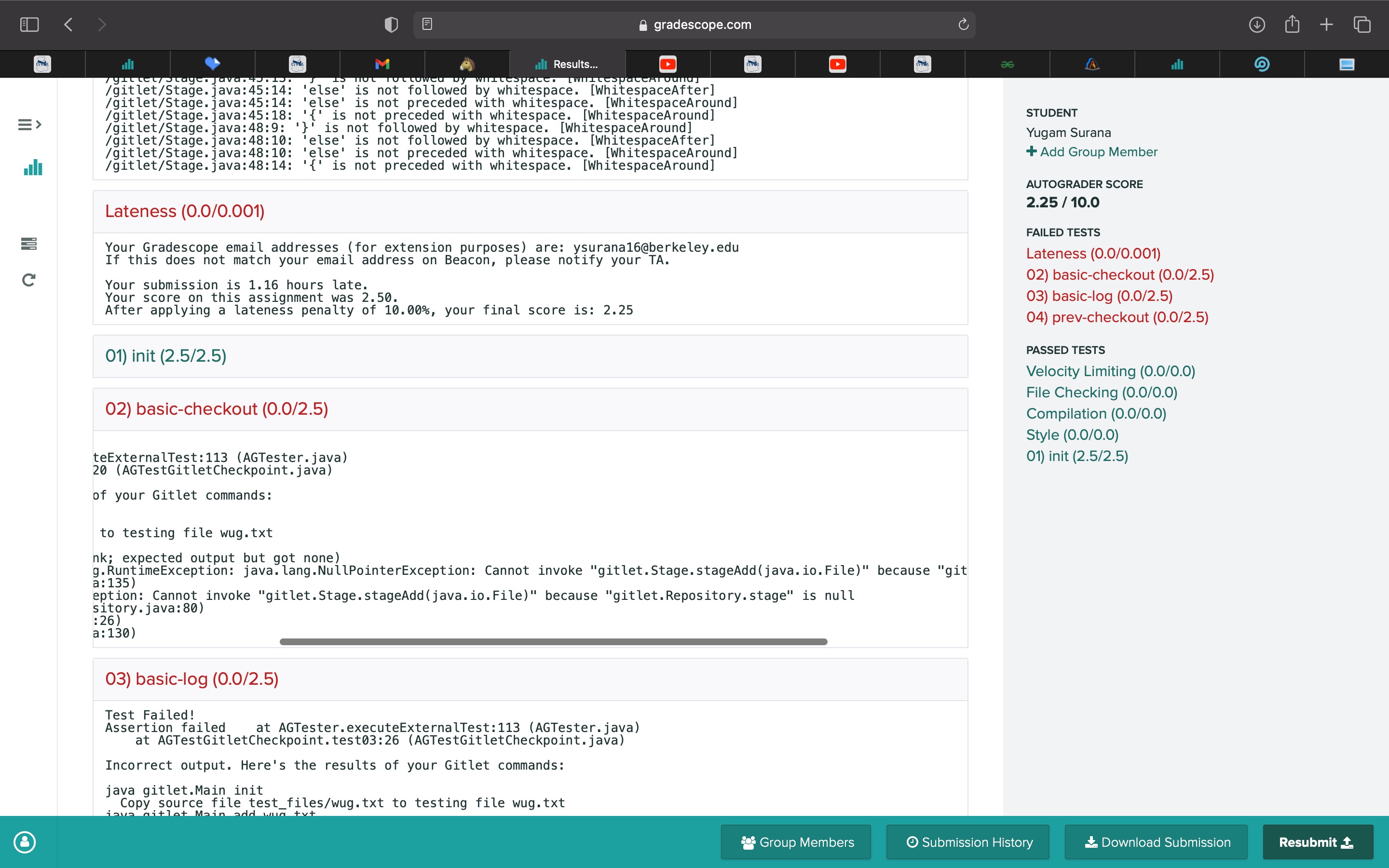
Task: Click the sidebar circular refresh arrow icon
Action: tap(29, 280)
